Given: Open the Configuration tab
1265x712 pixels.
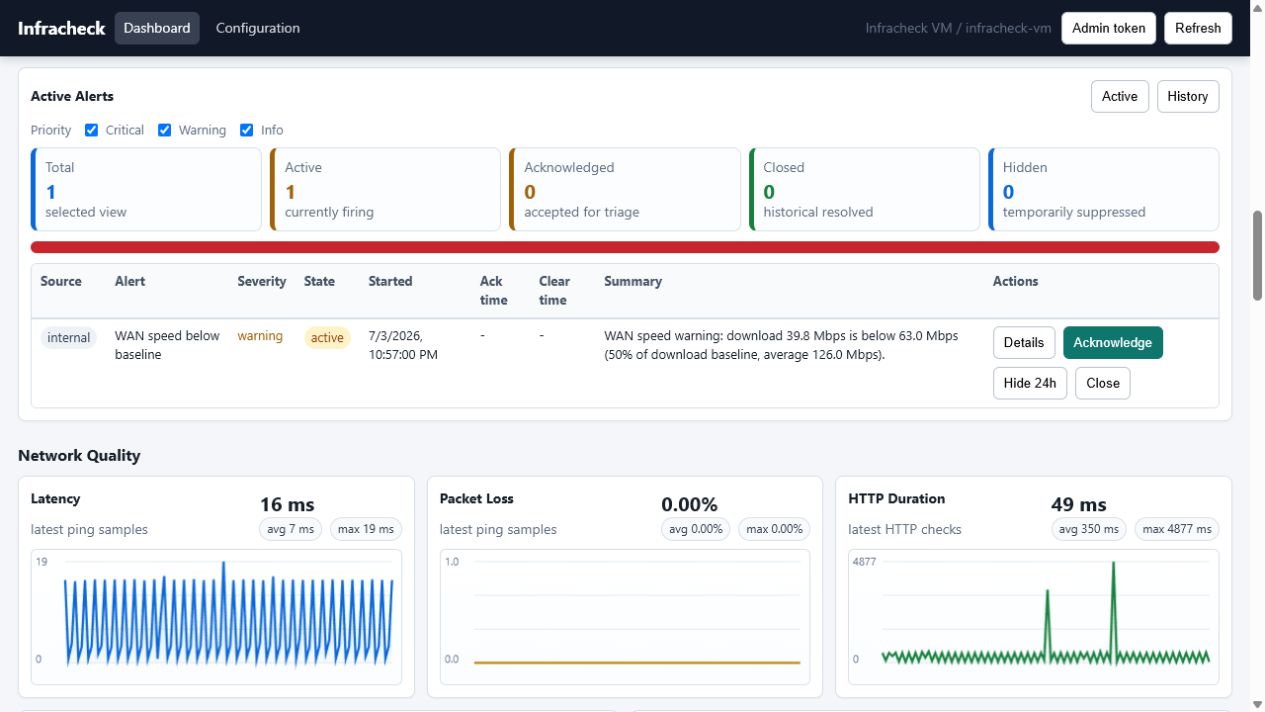Looking at the screenshot, I should tap(258, 28).
